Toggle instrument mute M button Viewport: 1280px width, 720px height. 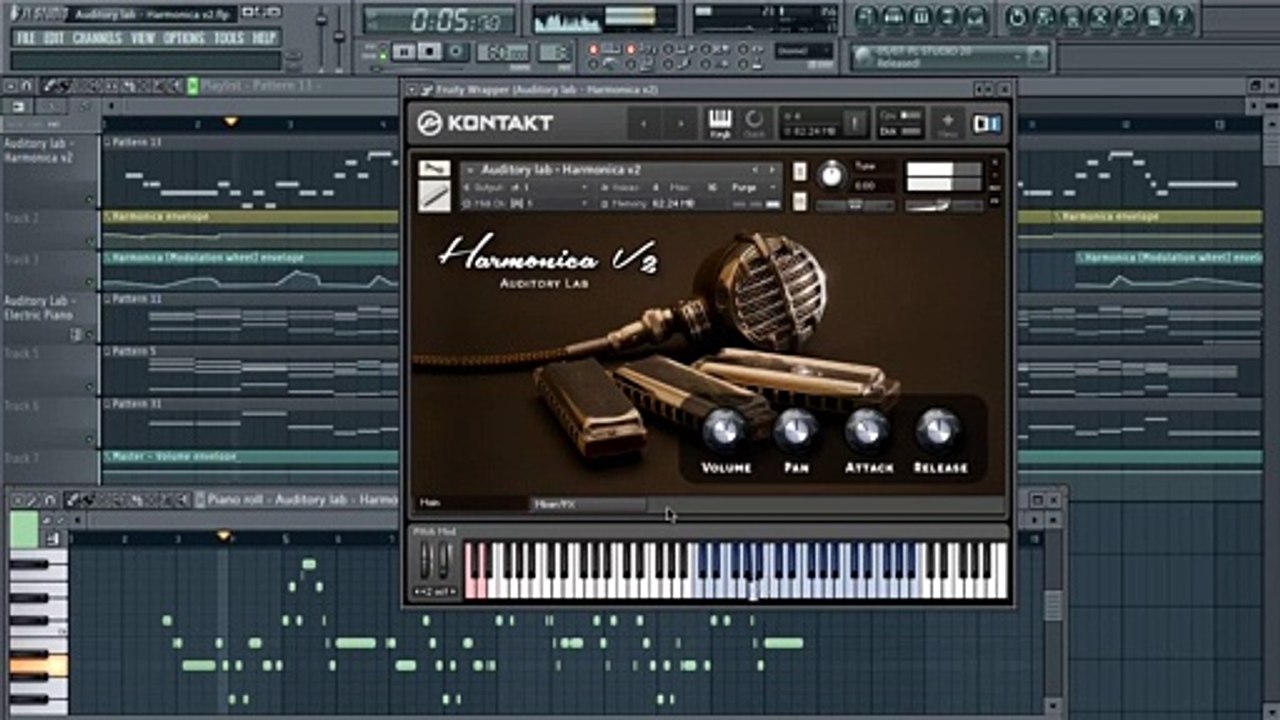tap(800, 201)
